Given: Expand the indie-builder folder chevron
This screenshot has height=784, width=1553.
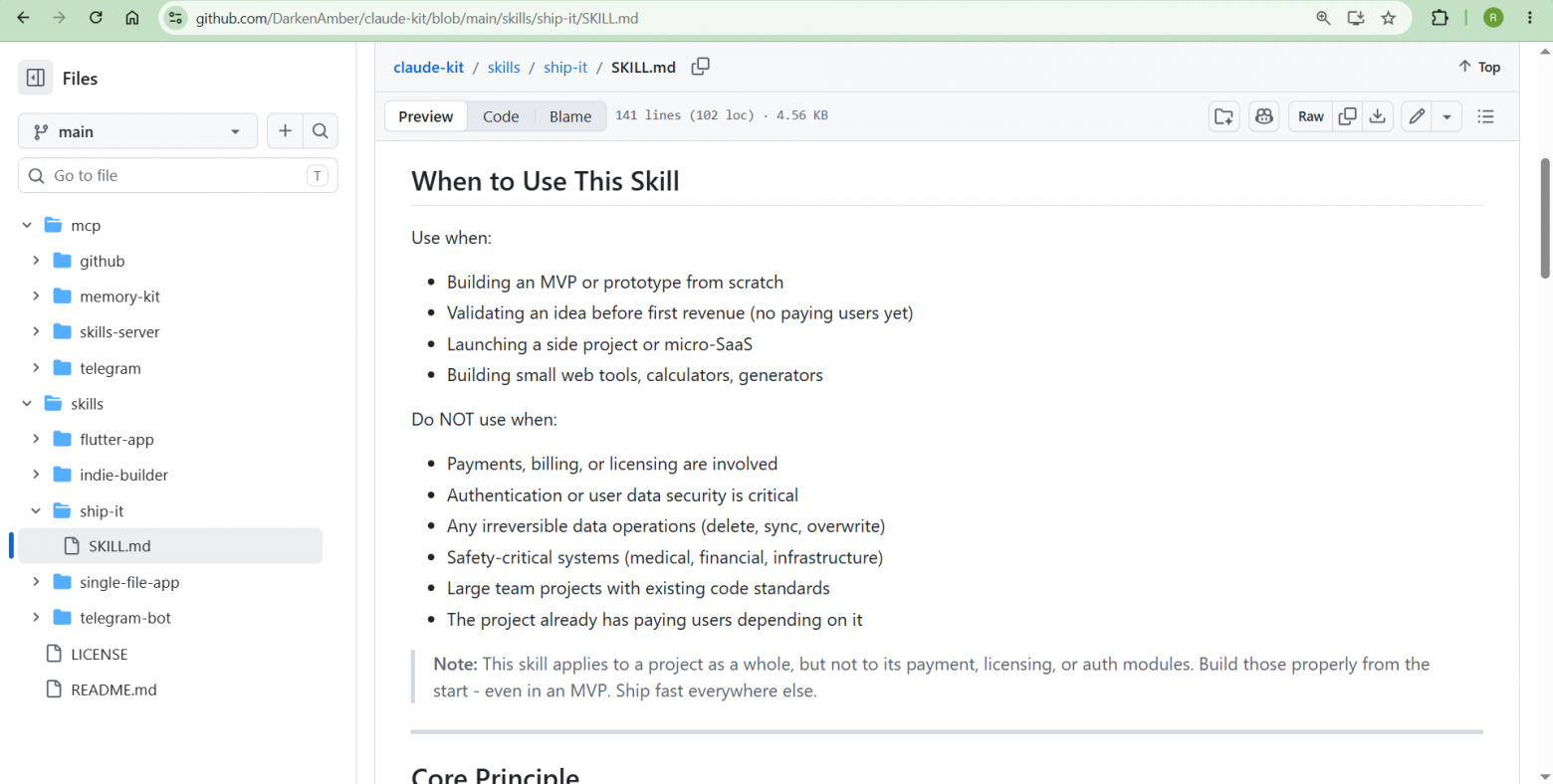Looking at the screenshot, I should coord(36,475).
